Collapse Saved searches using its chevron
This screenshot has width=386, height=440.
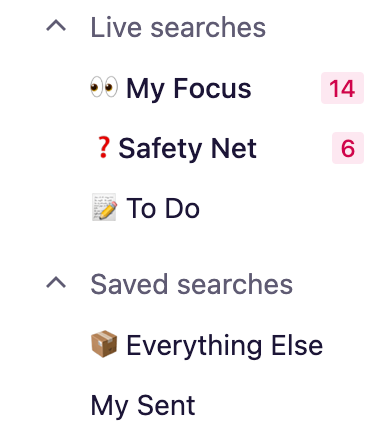tap(56, 283)
